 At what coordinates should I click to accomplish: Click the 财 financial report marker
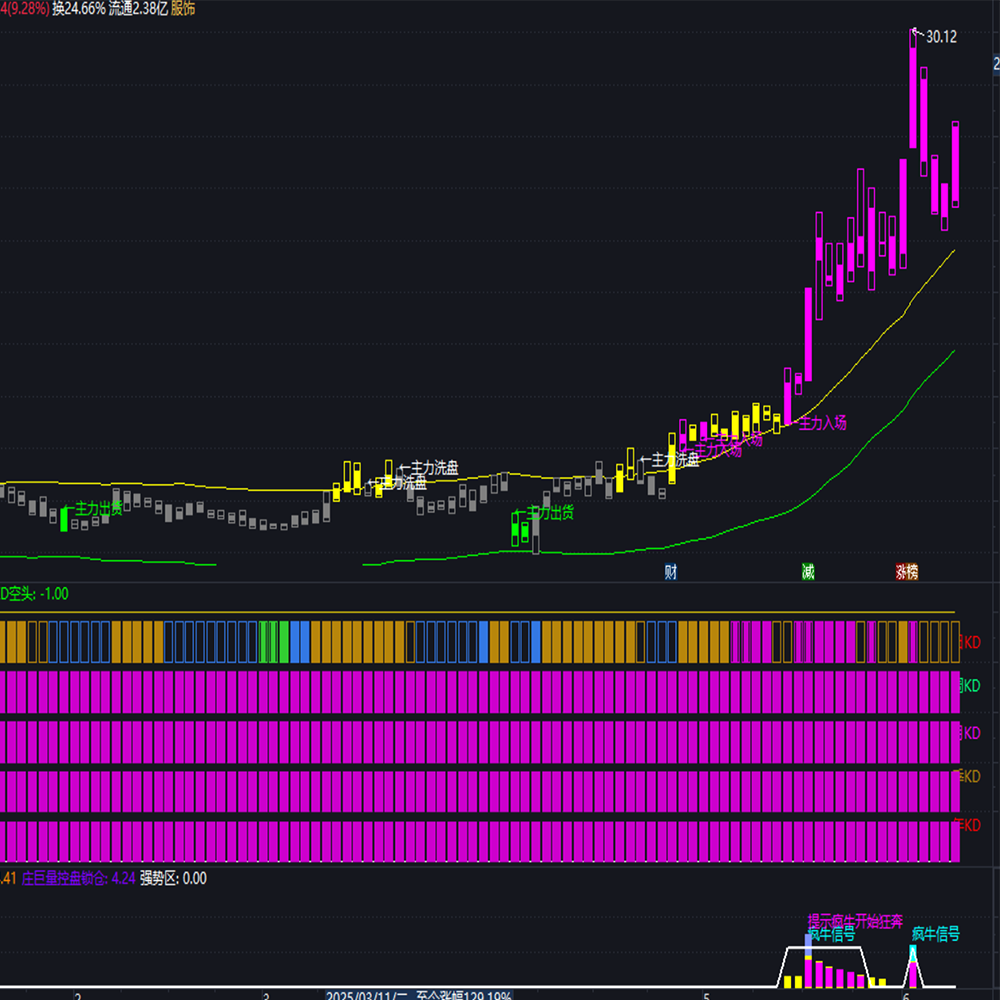pyautogui.click(x=670, y=572)
